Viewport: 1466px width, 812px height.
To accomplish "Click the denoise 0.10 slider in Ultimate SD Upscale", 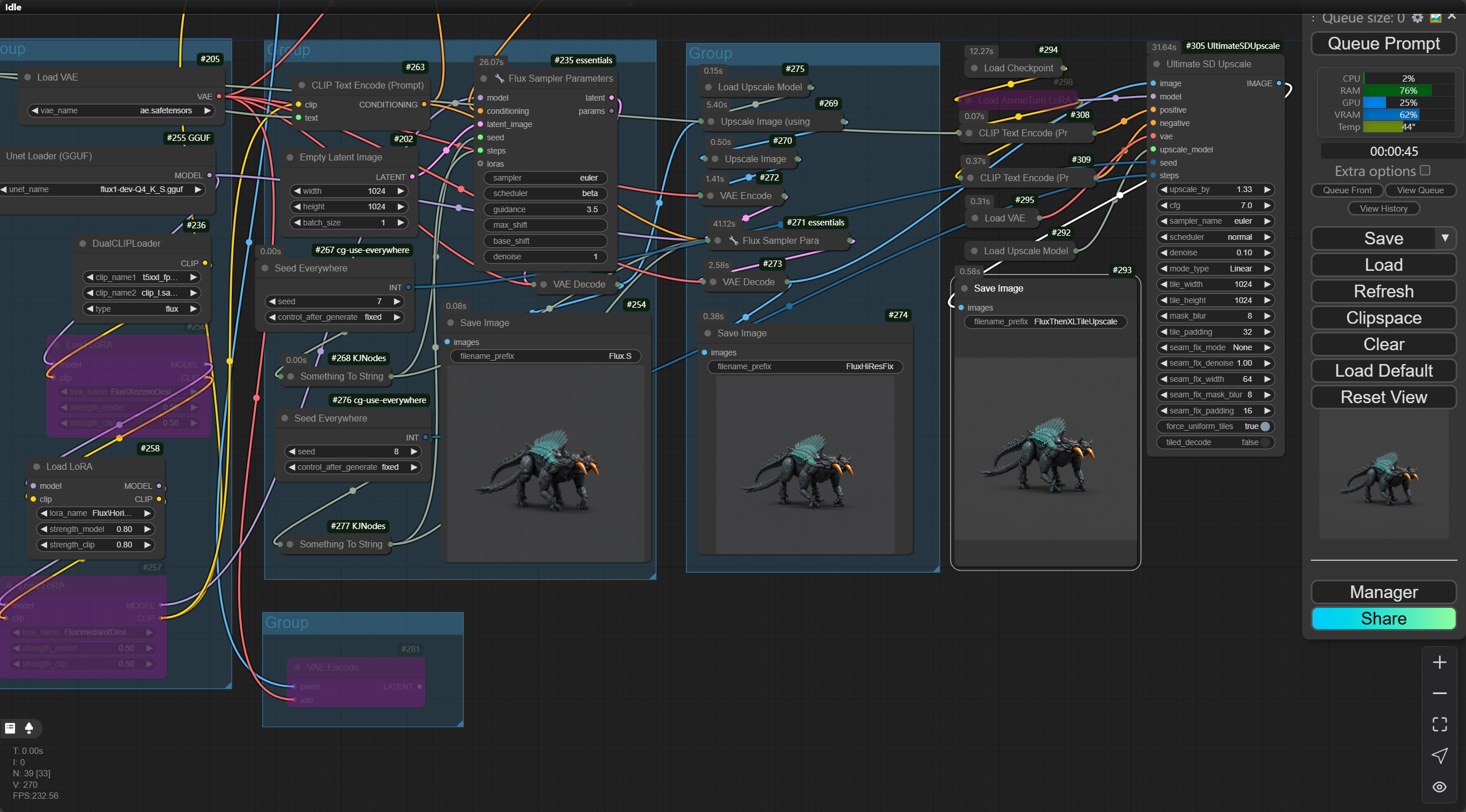I will click(1215, 252).
